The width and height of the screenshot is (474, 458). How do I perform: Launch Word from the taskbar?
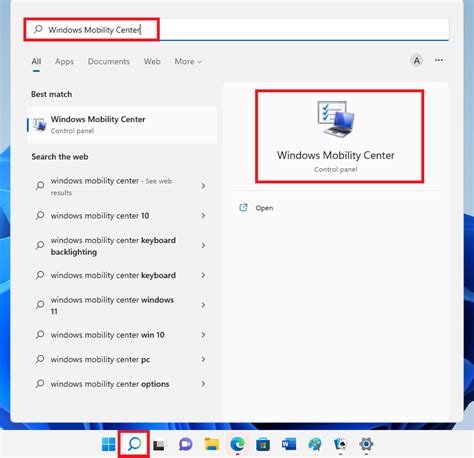[x=289, y=444]
